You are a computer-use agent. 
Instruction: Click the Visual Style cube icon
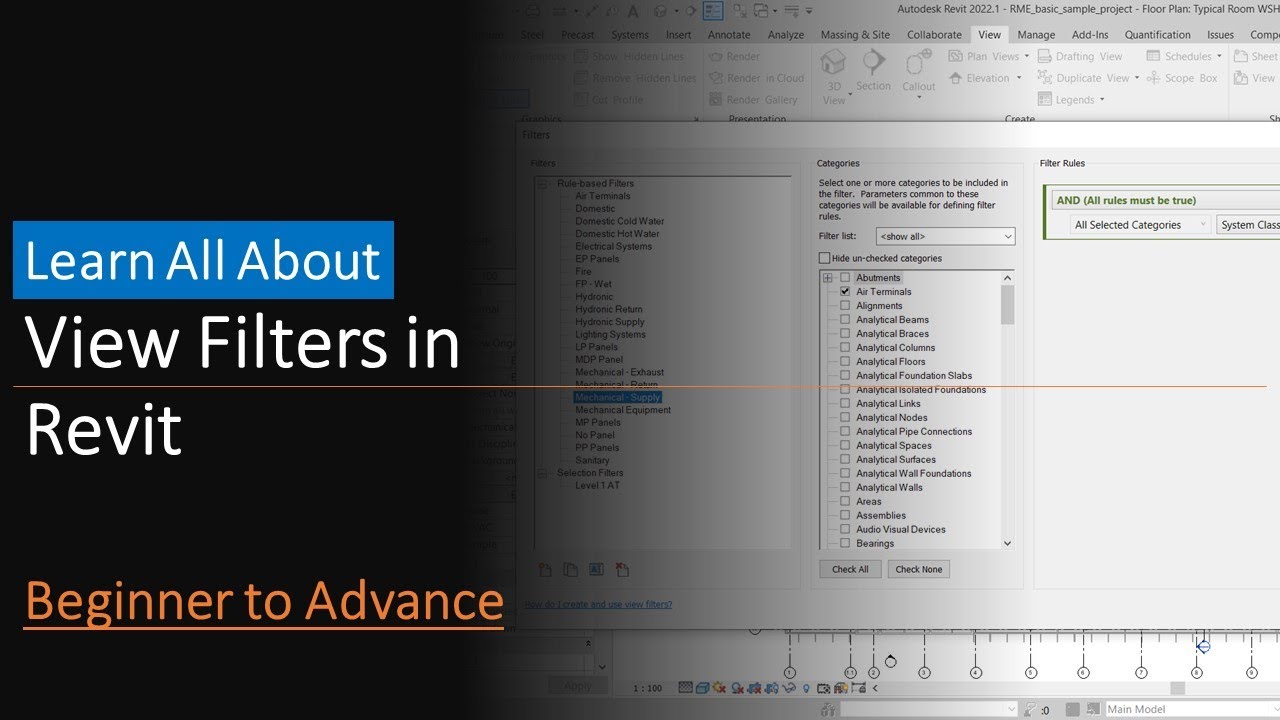pyautogui.click(x=702, y=688)
